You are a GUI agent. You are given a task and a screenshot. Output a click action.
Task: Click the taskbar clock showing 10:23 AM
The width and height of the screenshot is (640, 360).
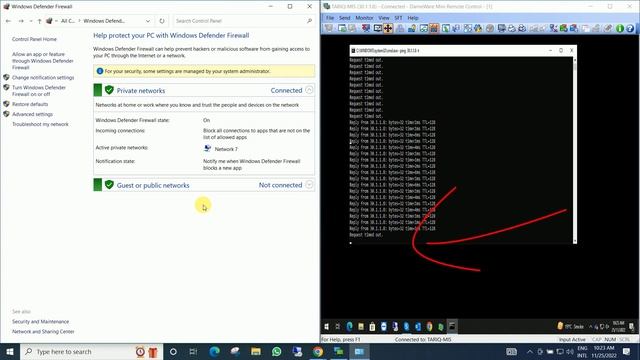[604, 351]
